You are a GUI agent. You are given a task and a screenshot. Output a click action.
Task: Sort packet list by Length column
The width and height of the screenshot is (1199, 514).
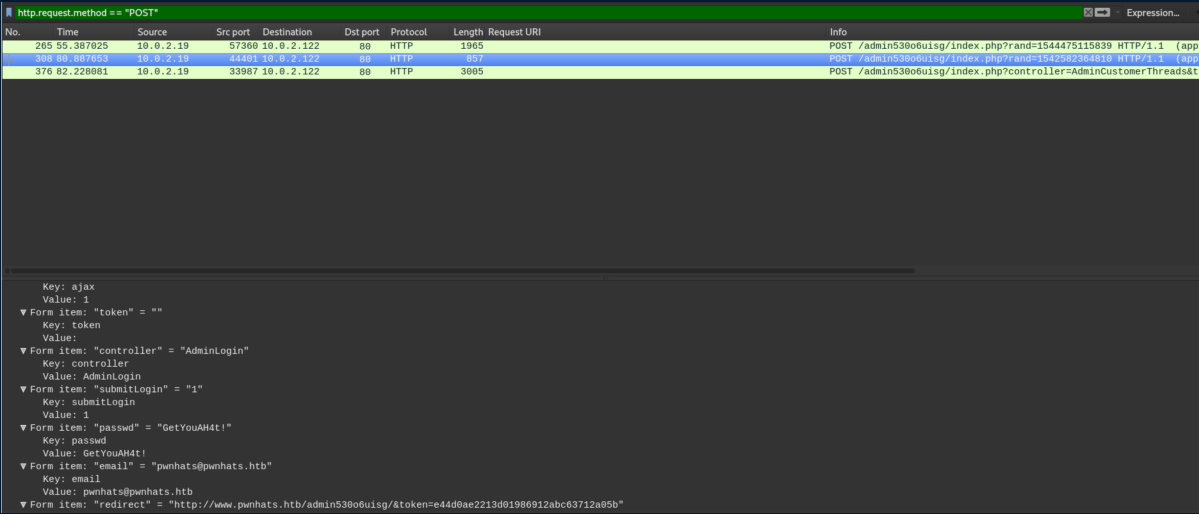[467, 32]
